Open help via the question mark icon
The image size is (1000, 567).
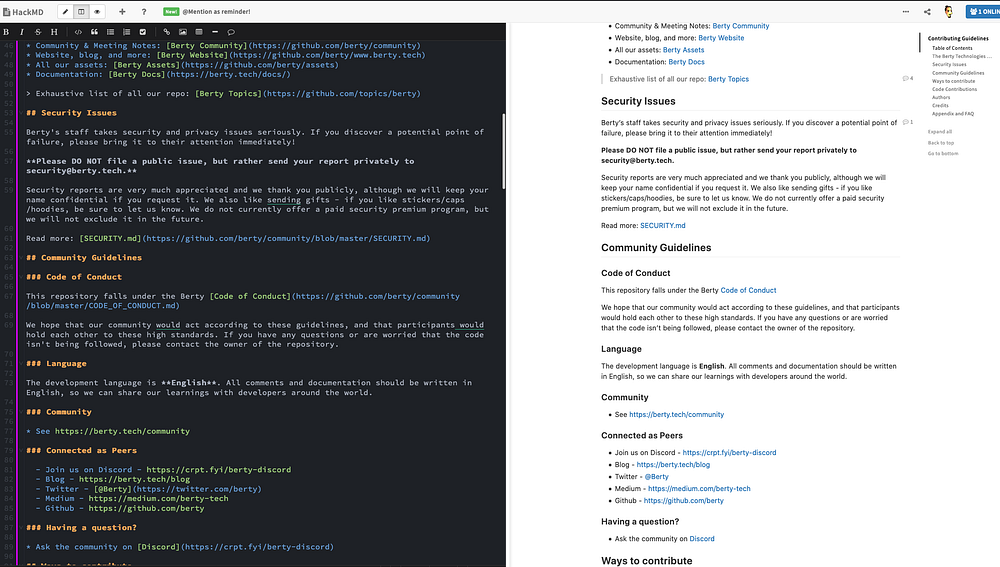(143, 11)
